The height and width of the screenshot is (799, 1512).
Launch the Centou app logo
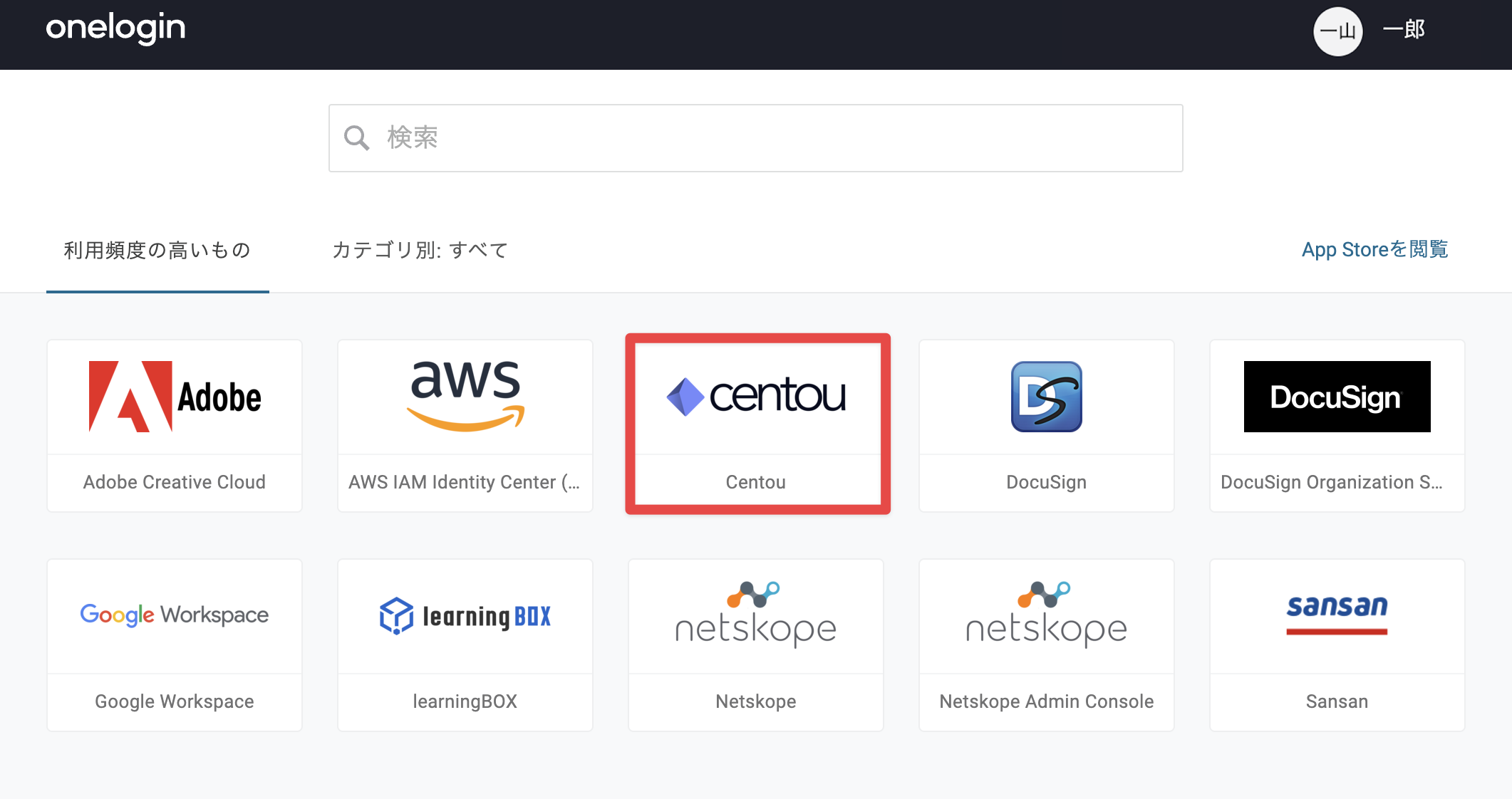tap(756, 397)
